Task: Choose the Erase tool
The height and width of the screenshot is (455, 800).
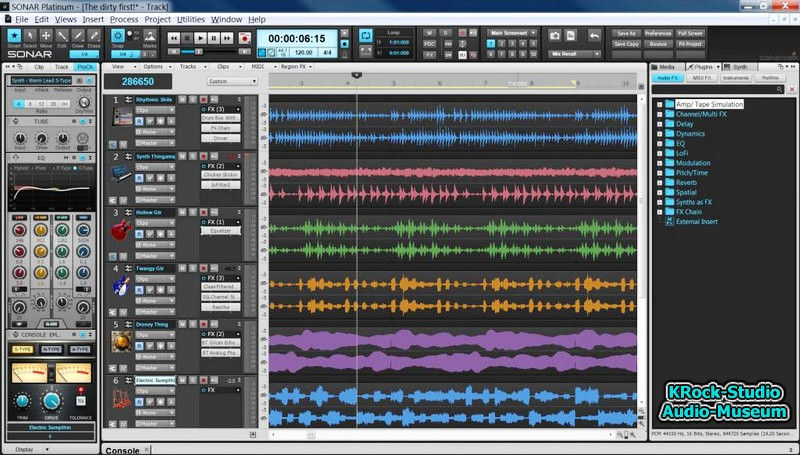Action: [x=93, y=36]
